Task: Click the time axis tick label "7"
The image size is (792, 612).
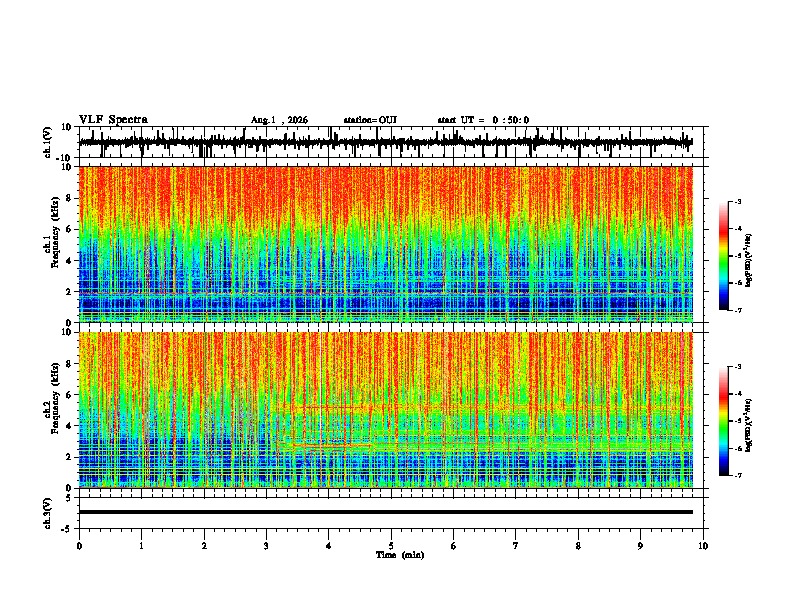Action: point(516,546)
